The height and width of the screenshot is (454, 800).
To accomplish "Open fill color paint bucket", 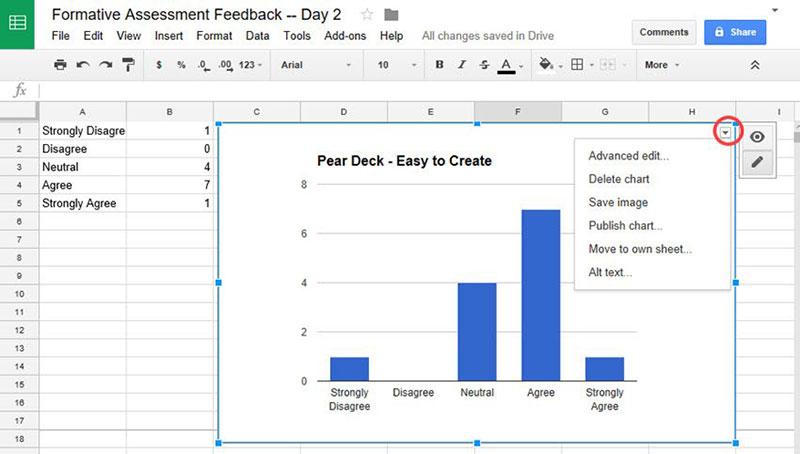I will pyautogui.click(x=546, y=65).
